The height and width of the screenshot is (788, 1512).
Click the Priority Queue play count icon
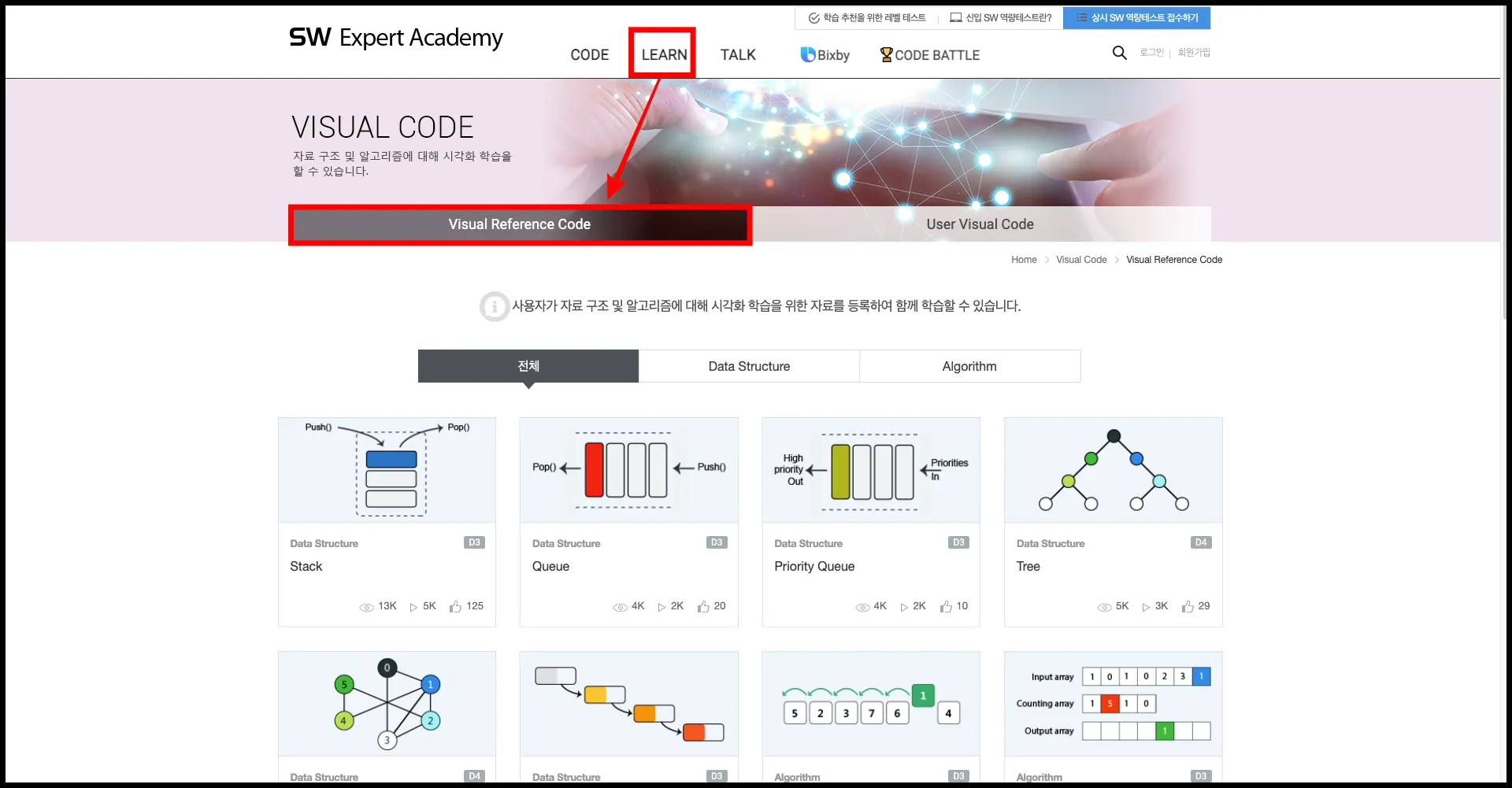[904, 607]
